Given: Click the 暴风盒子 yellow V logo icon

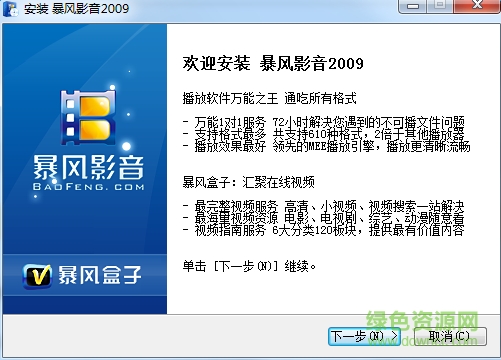Looking at the screenshot, I should click(37, 276).
